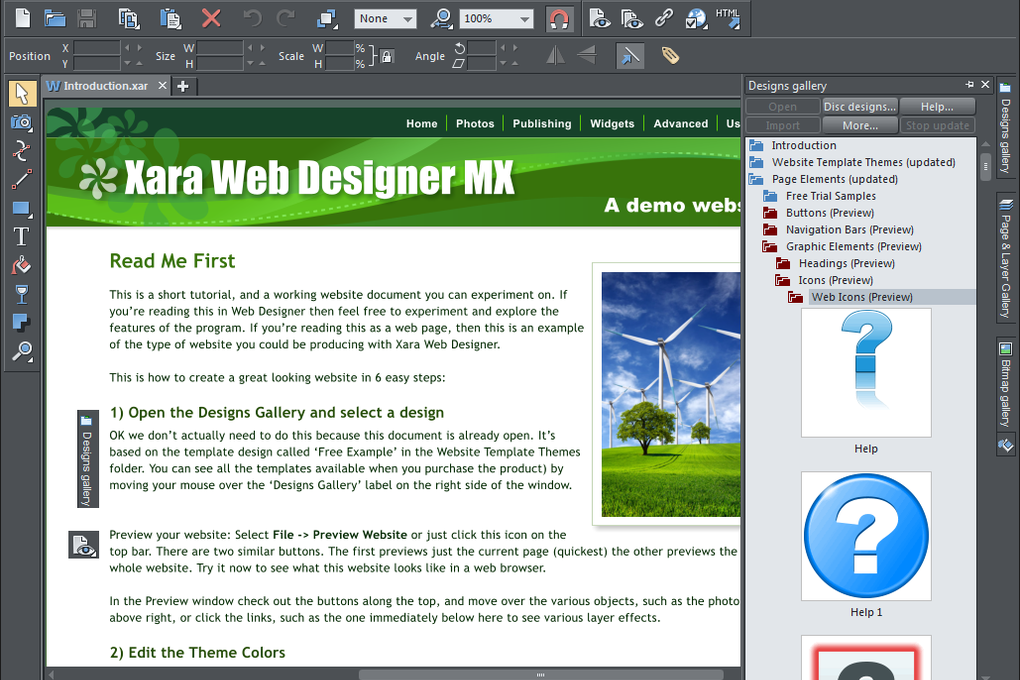1020x680 pixels.
Task: Select the Selector arrow tool
Action: coord(22,94)
